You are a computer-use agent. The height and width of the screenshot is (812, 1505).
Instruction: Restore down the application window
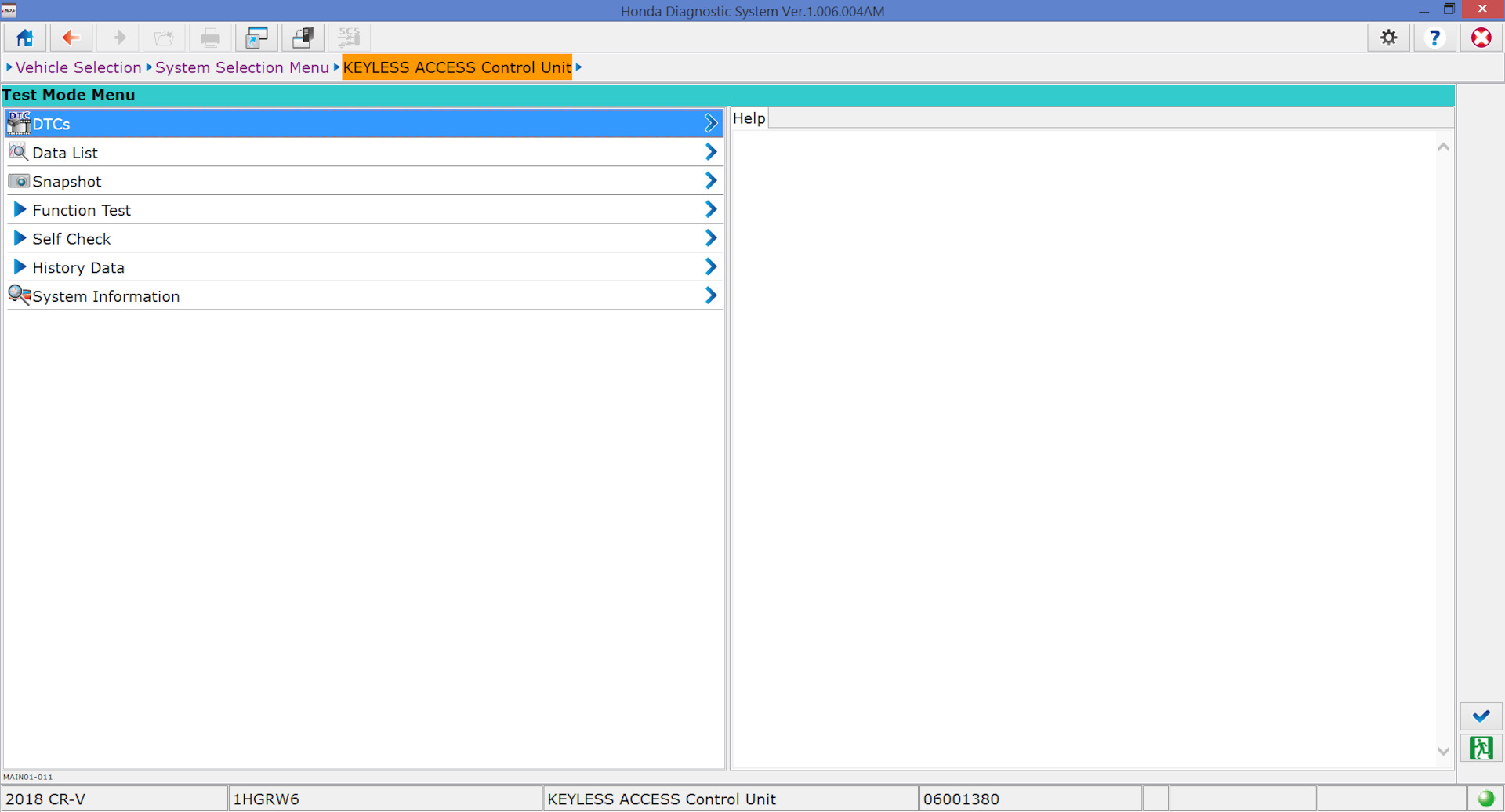[1449, 9]
